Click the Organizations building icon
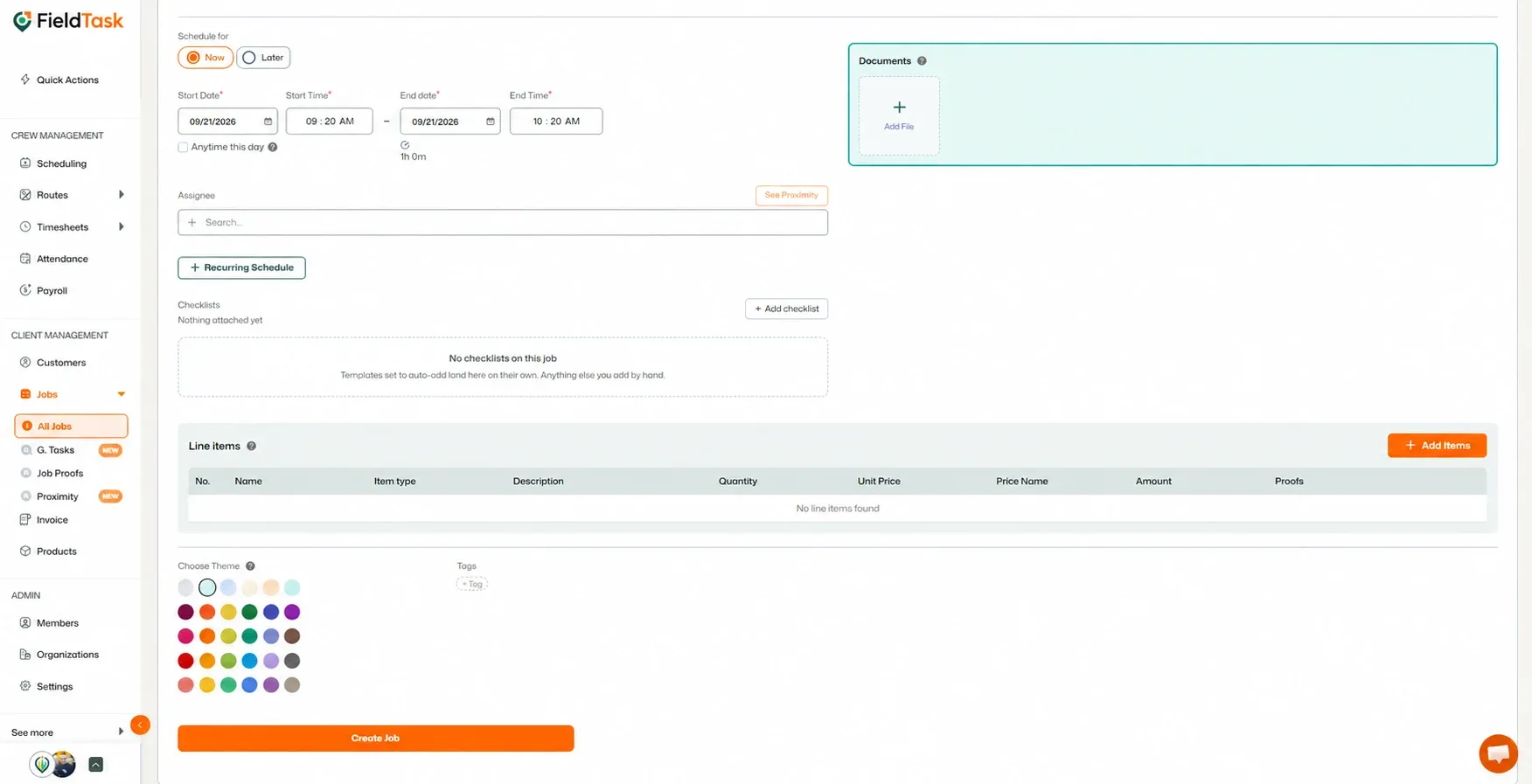 (25, 655)
